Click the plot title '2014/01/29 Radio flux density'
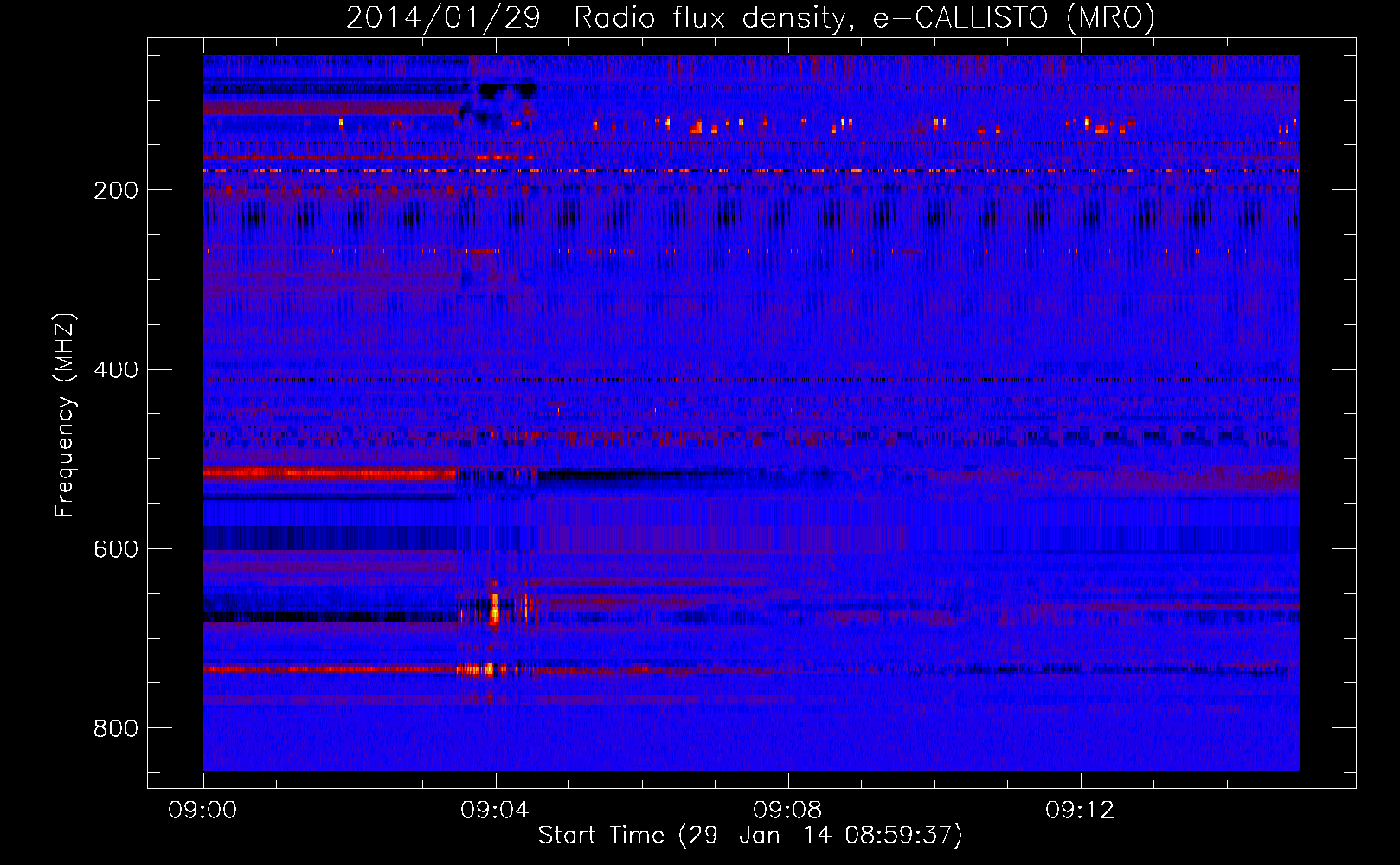The height and width of the screenshot is (865, 1400). [751, 16]
